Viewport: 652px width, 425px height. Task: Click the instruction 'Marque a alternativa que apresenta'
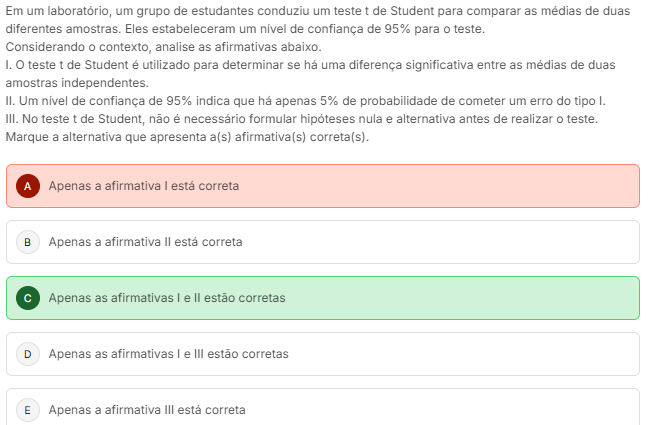(187, 137)
